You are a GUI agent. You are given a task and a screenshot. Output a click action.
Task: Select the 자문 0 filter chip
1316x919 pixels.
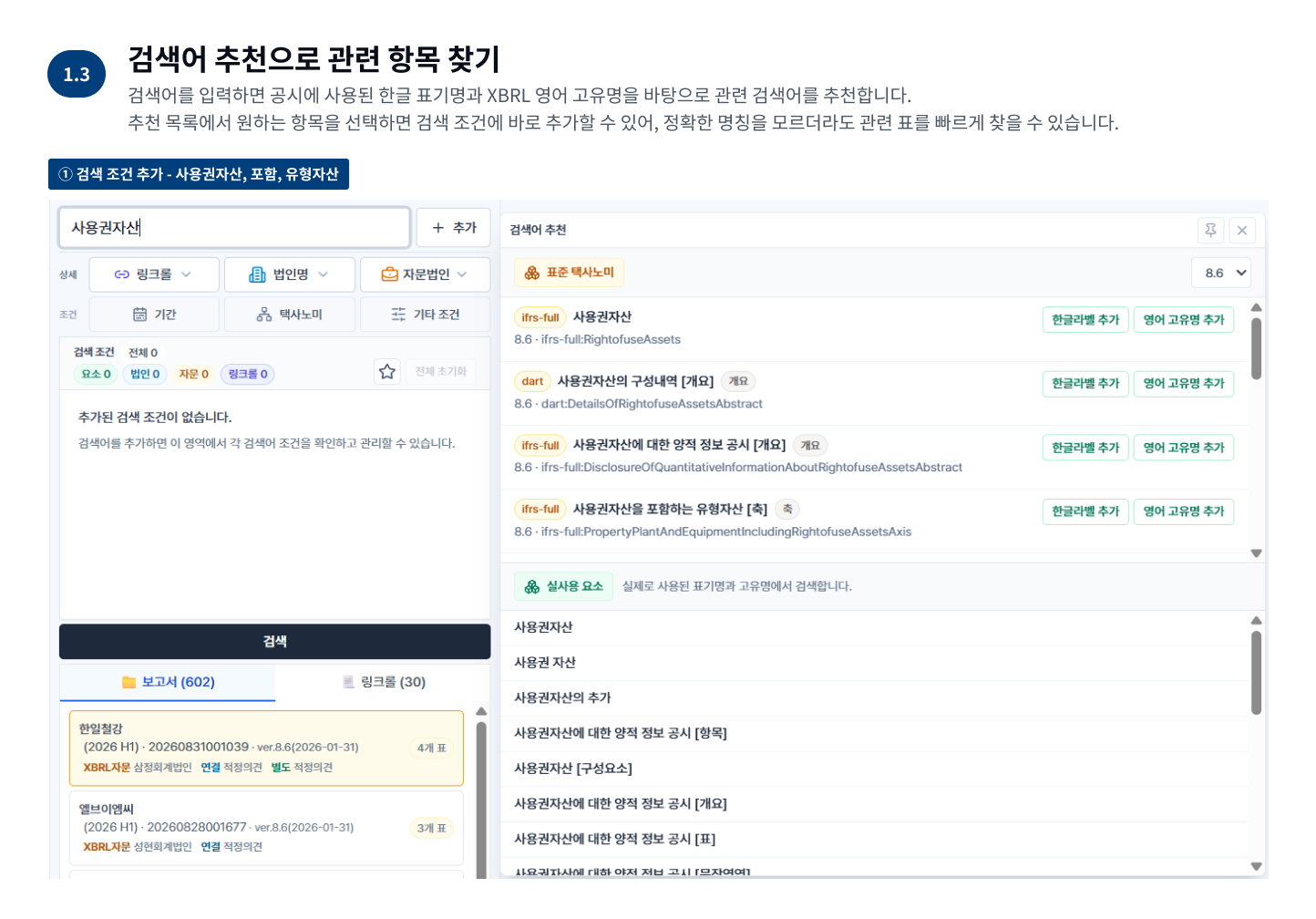click(x=194, y=374)
